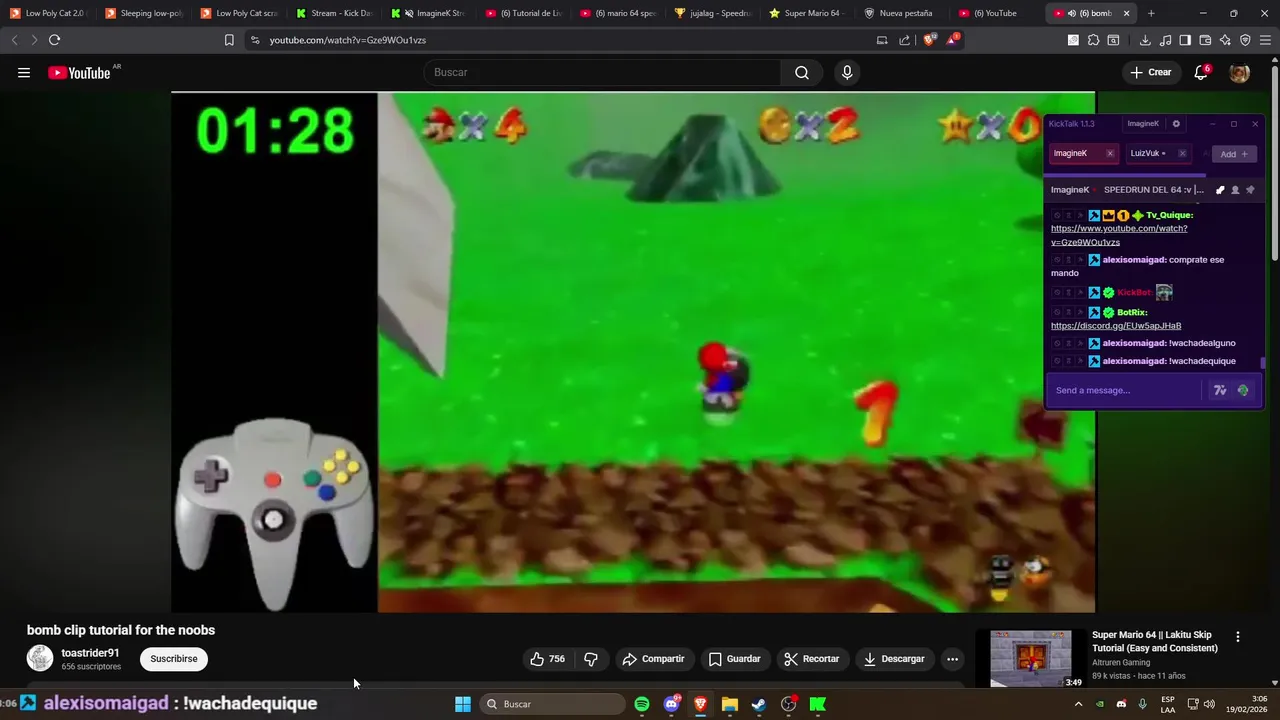Click the KickTalk chat scrollbar
The height and width of the screenshot is (720, 1280).
[1263, 363]
